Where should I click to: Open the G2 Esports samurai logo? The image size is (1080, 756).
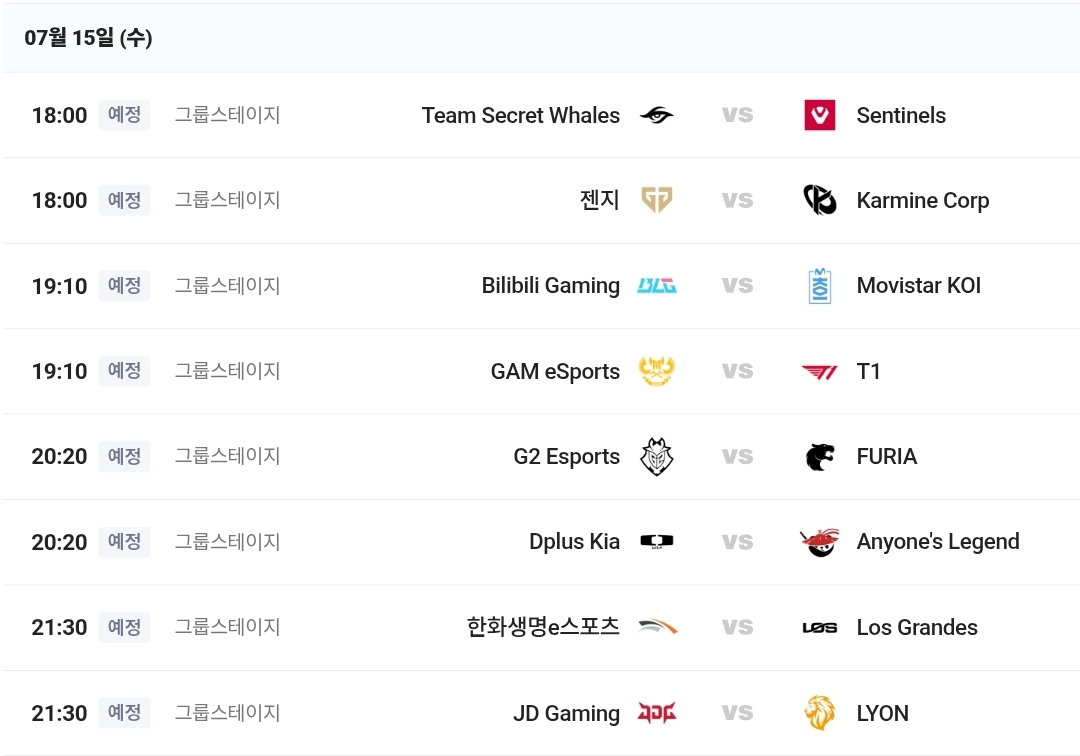(656, 456)
